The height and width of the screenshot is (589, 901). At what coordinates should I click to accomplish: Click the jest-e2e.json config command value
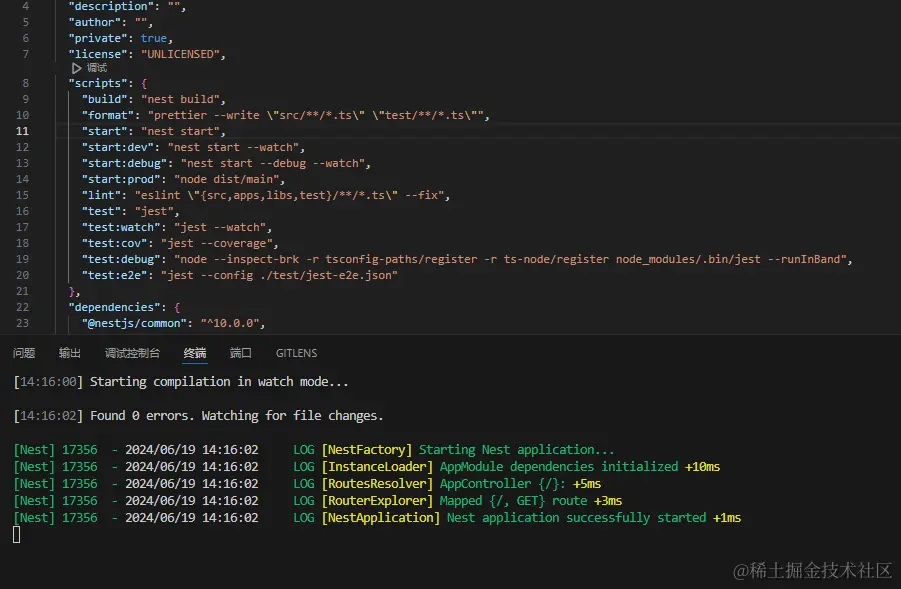click(x=279, y=275)
